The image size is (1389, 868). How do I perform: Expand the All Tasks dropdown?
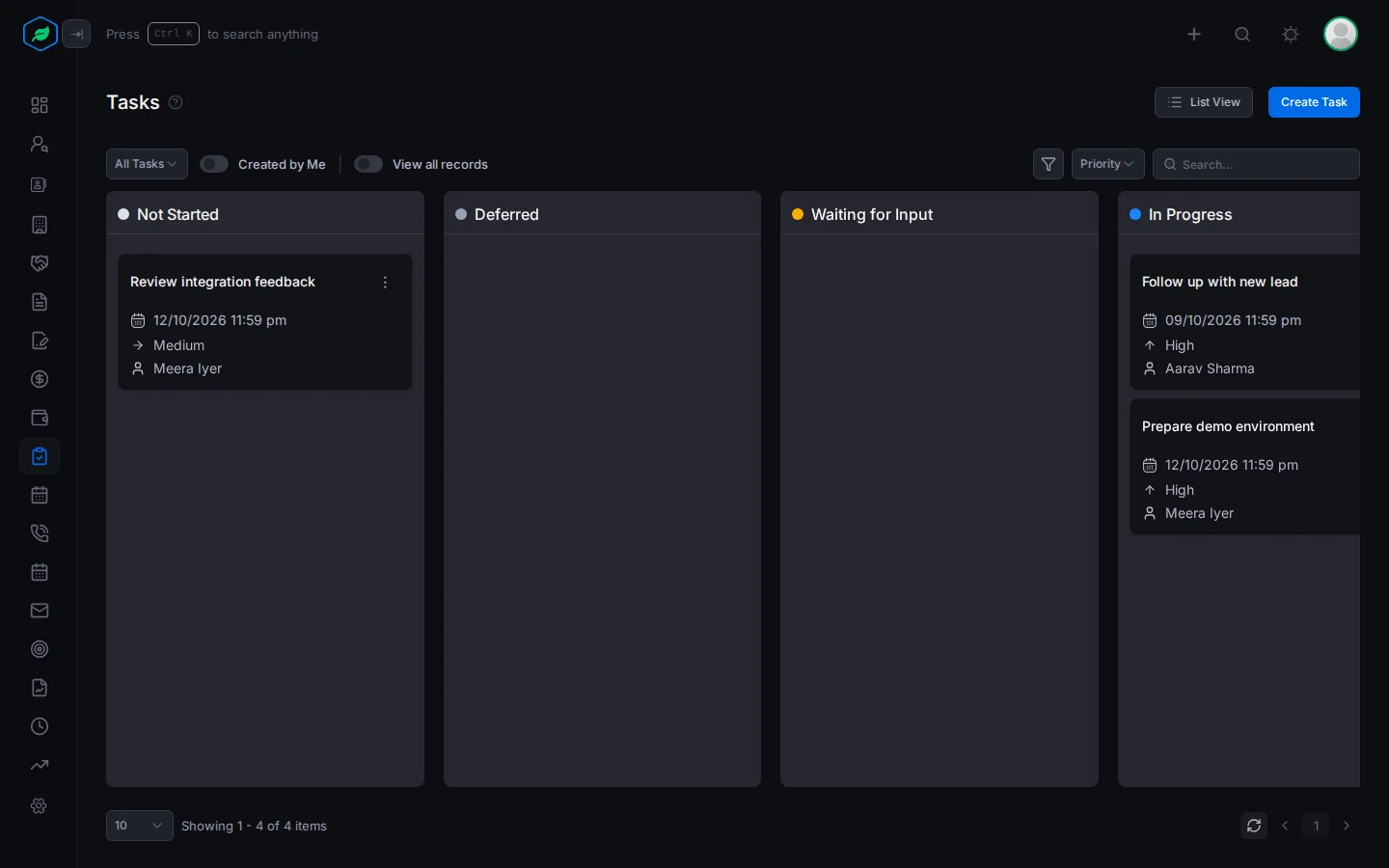click(x=147, y=164)
